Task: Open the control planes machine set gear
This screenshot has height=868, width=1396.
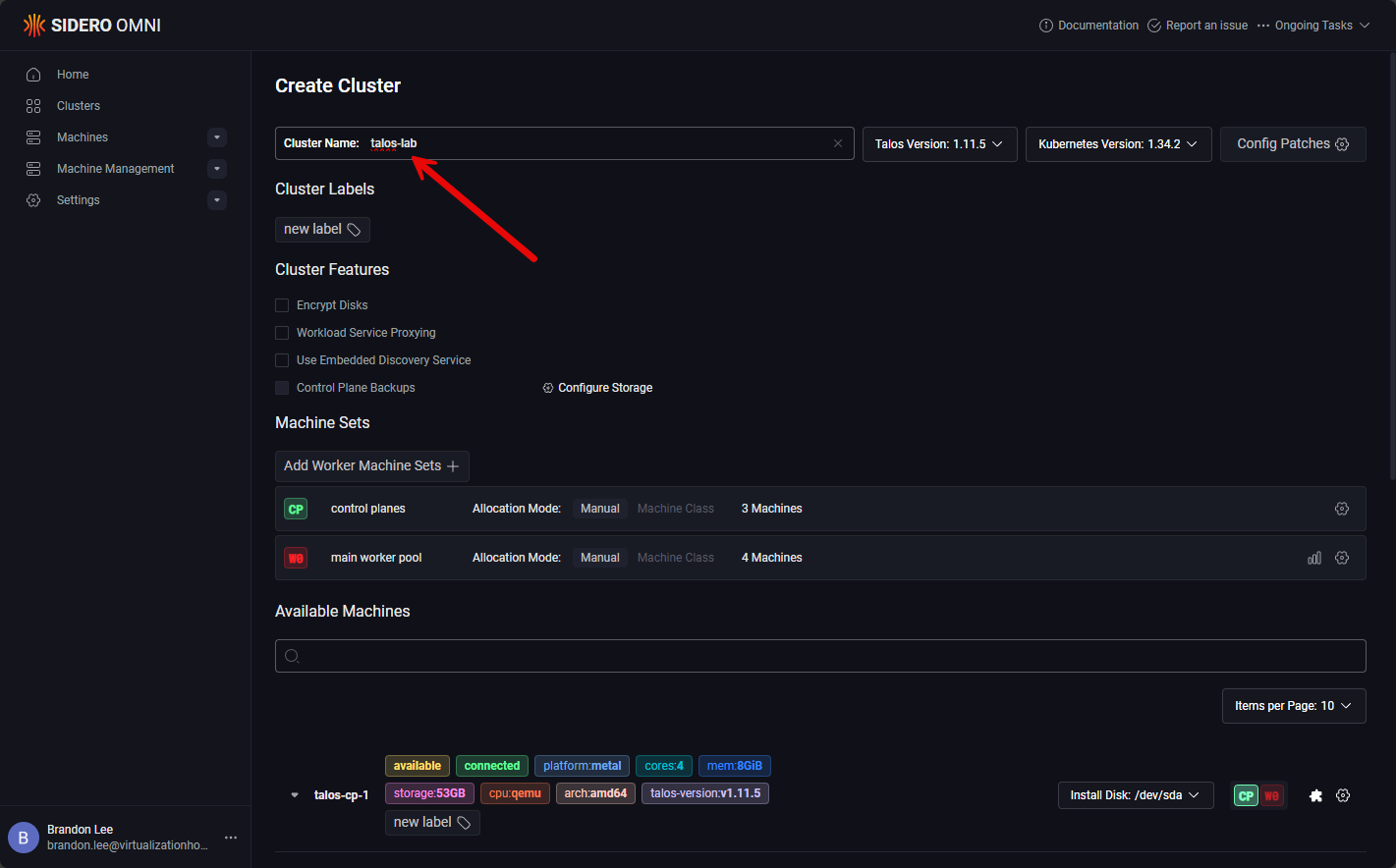Action: [1342, 509]
